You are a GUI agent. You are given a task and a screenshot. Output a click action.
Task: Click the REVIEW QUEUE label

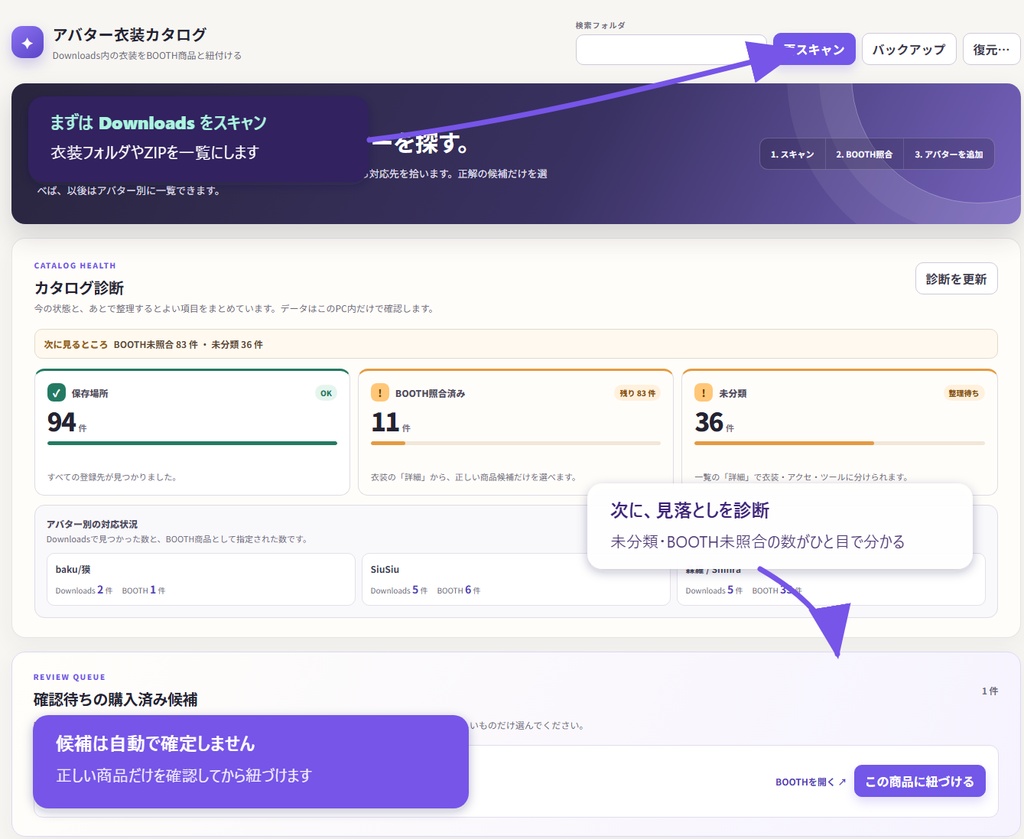[x=69, y=677]
